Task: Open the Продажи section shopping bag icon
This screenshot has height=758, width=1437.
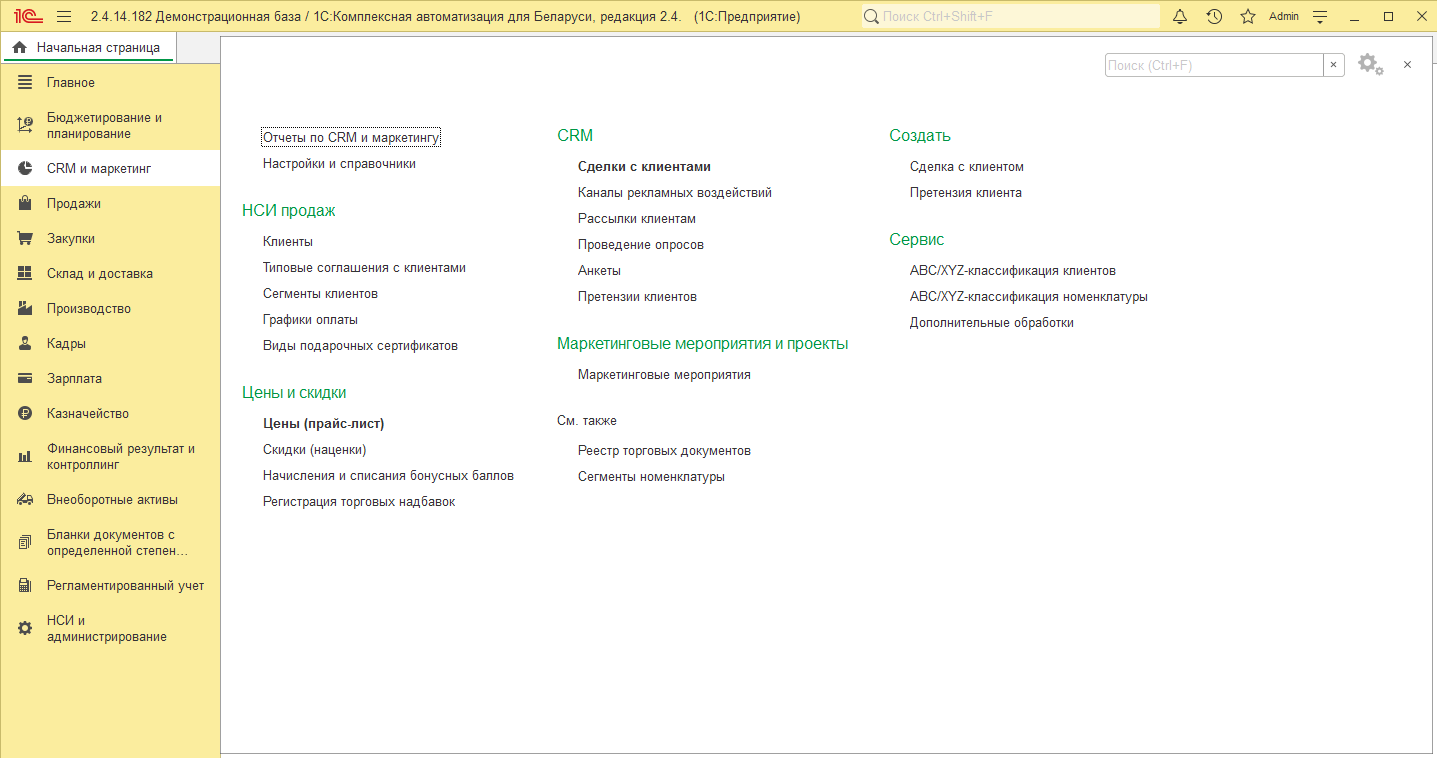Action: point(26,204)
